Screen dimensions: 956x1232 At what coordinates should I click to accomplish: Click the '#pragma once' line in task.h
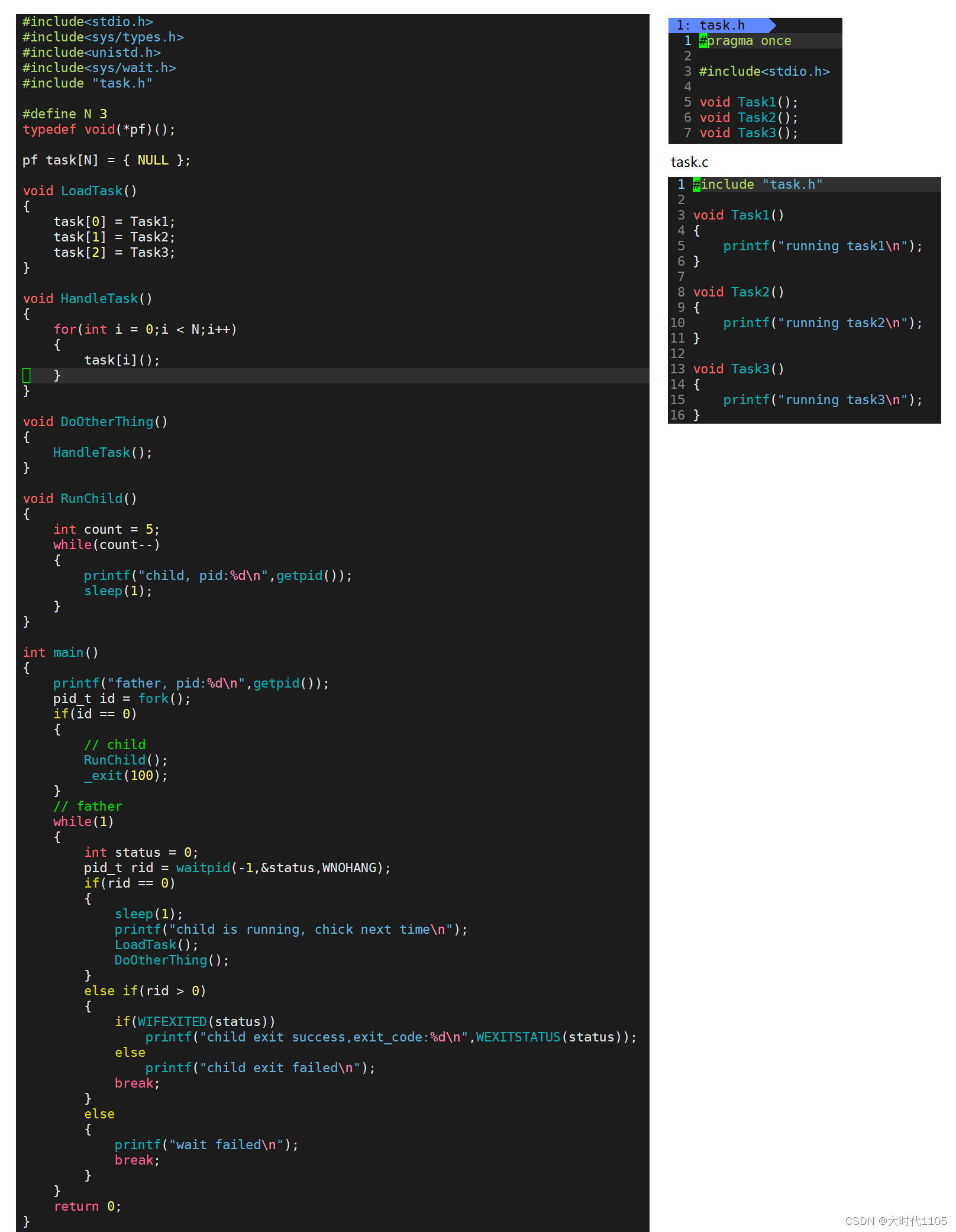(x=745, y=41)
